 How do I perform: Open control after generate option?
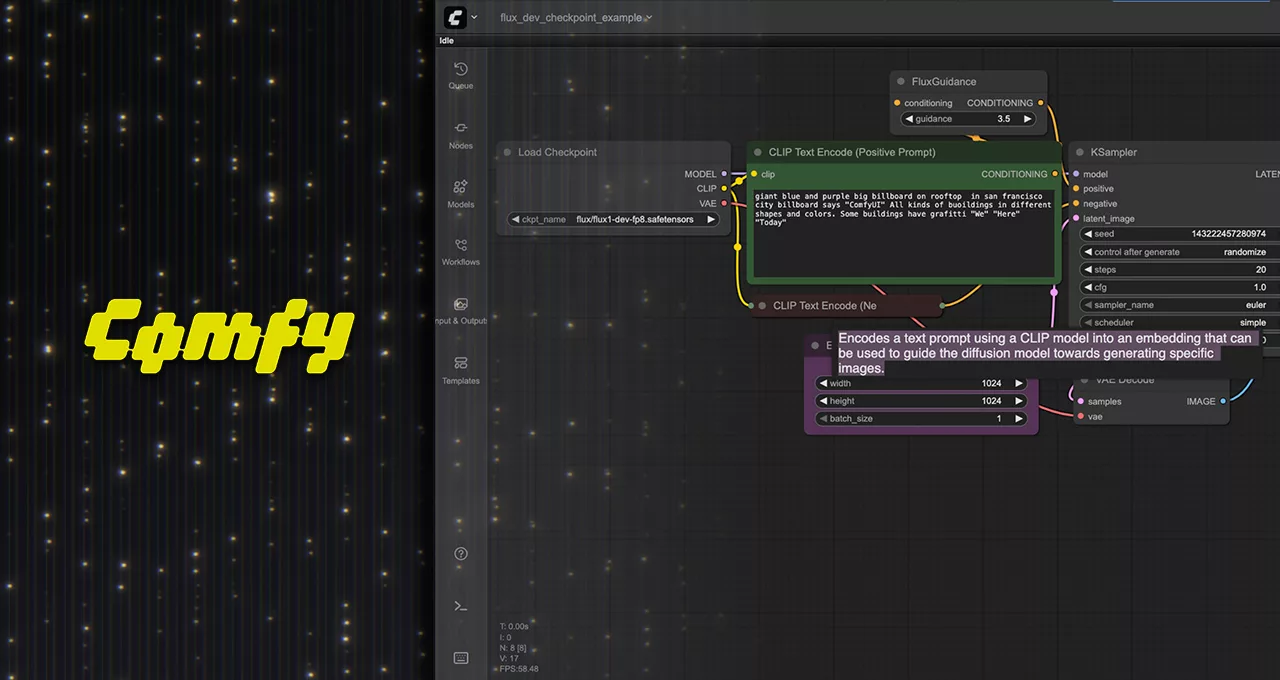coord(1180,252)
